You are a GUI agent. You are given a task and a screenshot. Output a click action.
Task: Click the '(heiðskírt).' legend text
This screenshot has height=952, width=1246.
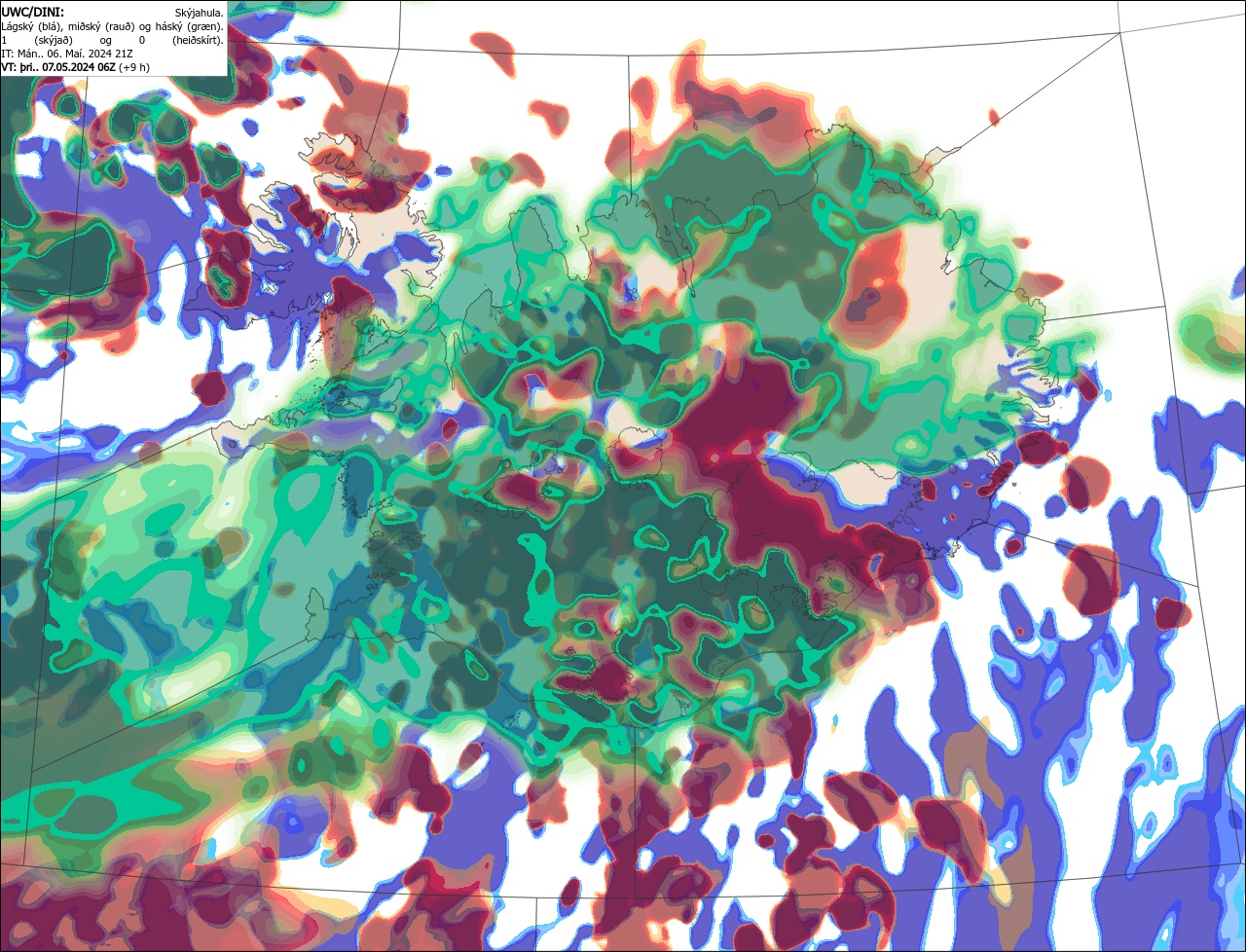pyautogui.click(x=198, y=41)
